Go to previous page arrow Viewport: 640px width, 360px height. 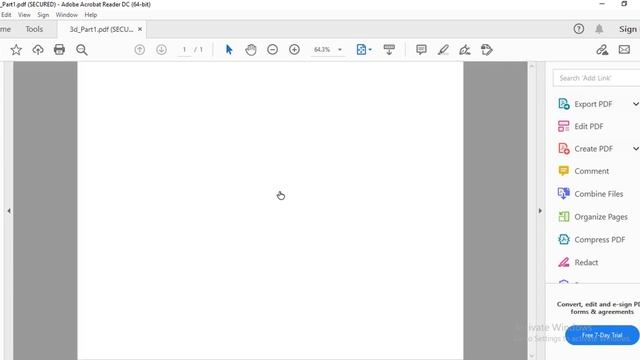tap(140, 50)
